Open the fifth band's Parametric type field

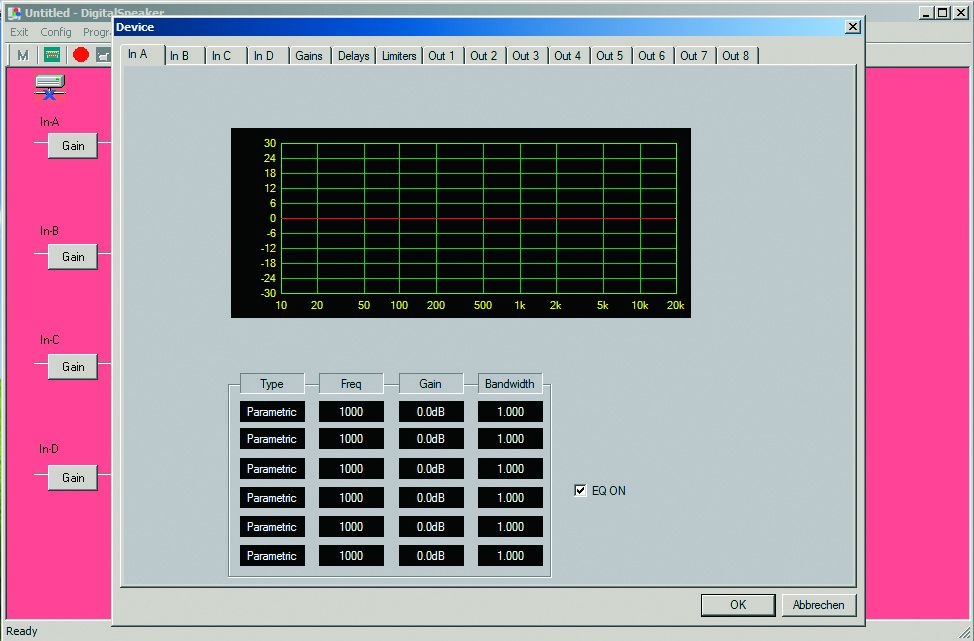coord(272,527)
